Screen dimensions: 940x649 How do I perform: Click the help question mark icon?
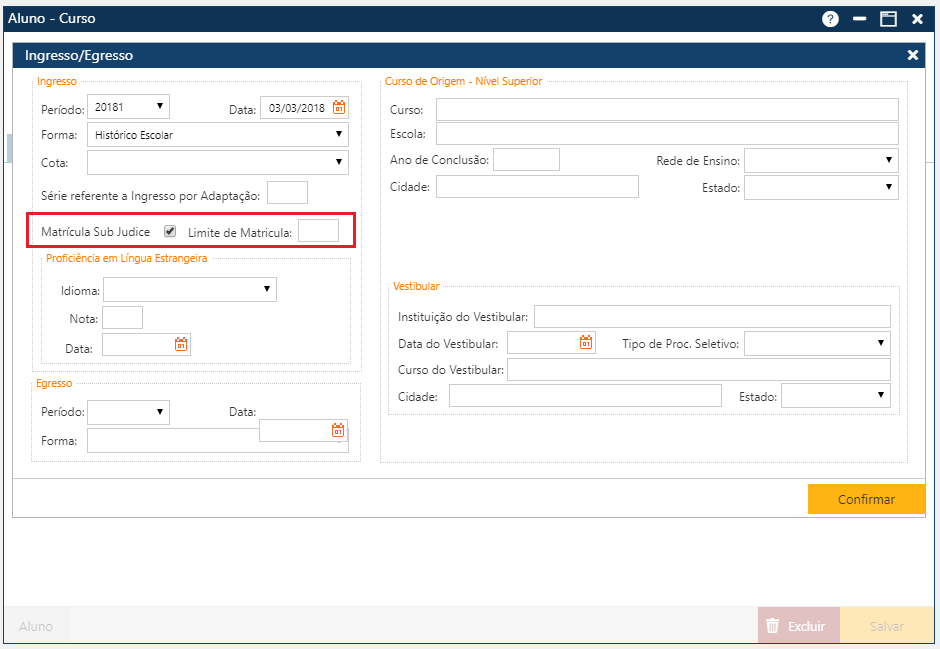(x=830, y=19)
